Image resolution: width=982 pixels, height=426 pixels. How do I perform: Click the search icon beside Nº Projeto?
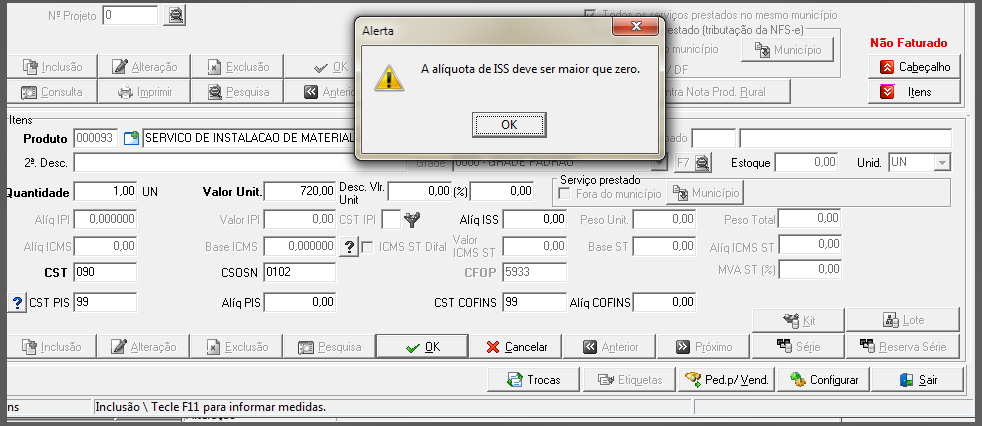pos(175,15)
